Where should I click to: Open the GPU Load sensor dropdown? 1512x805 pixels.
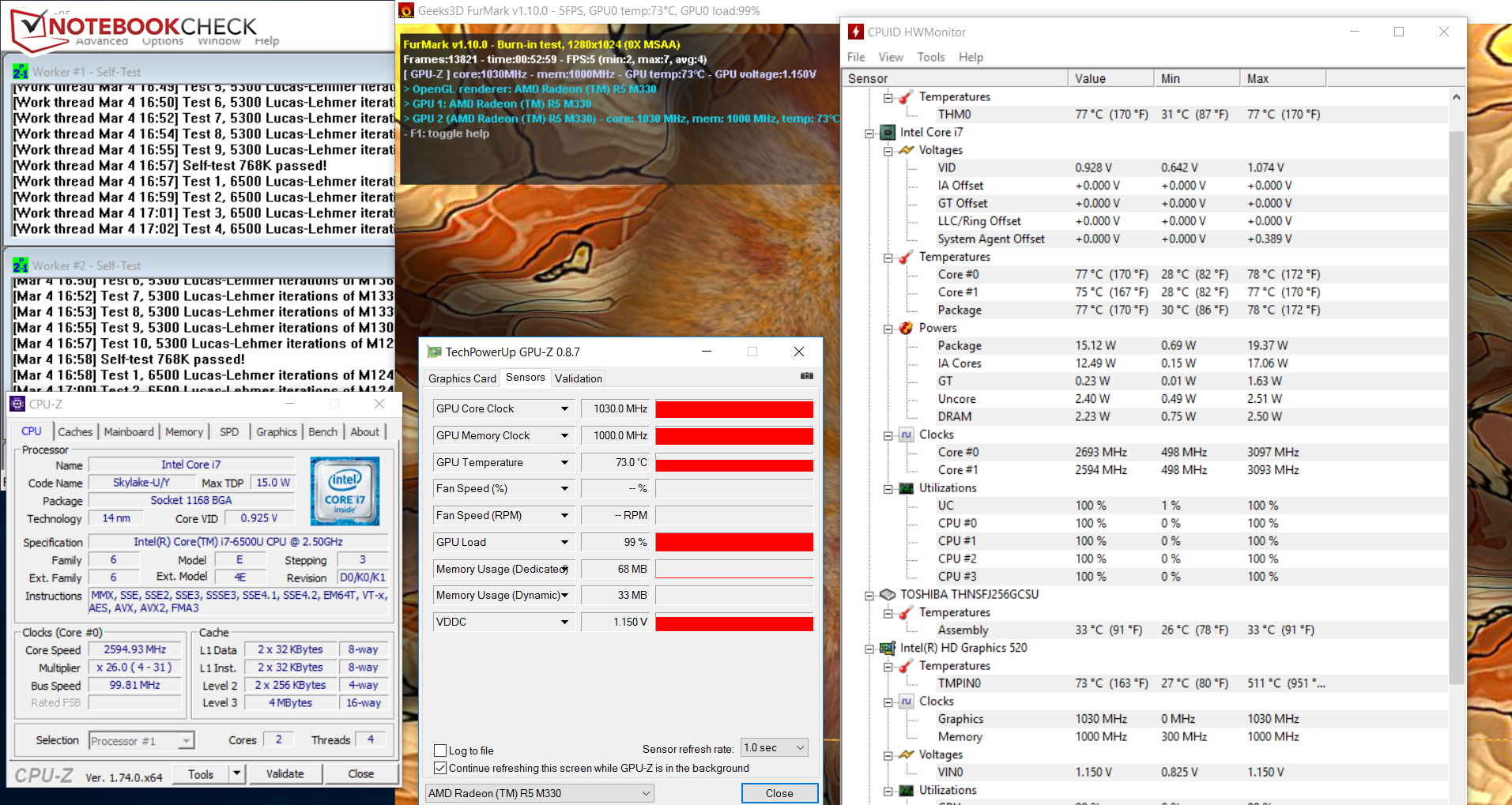point(564,542)
